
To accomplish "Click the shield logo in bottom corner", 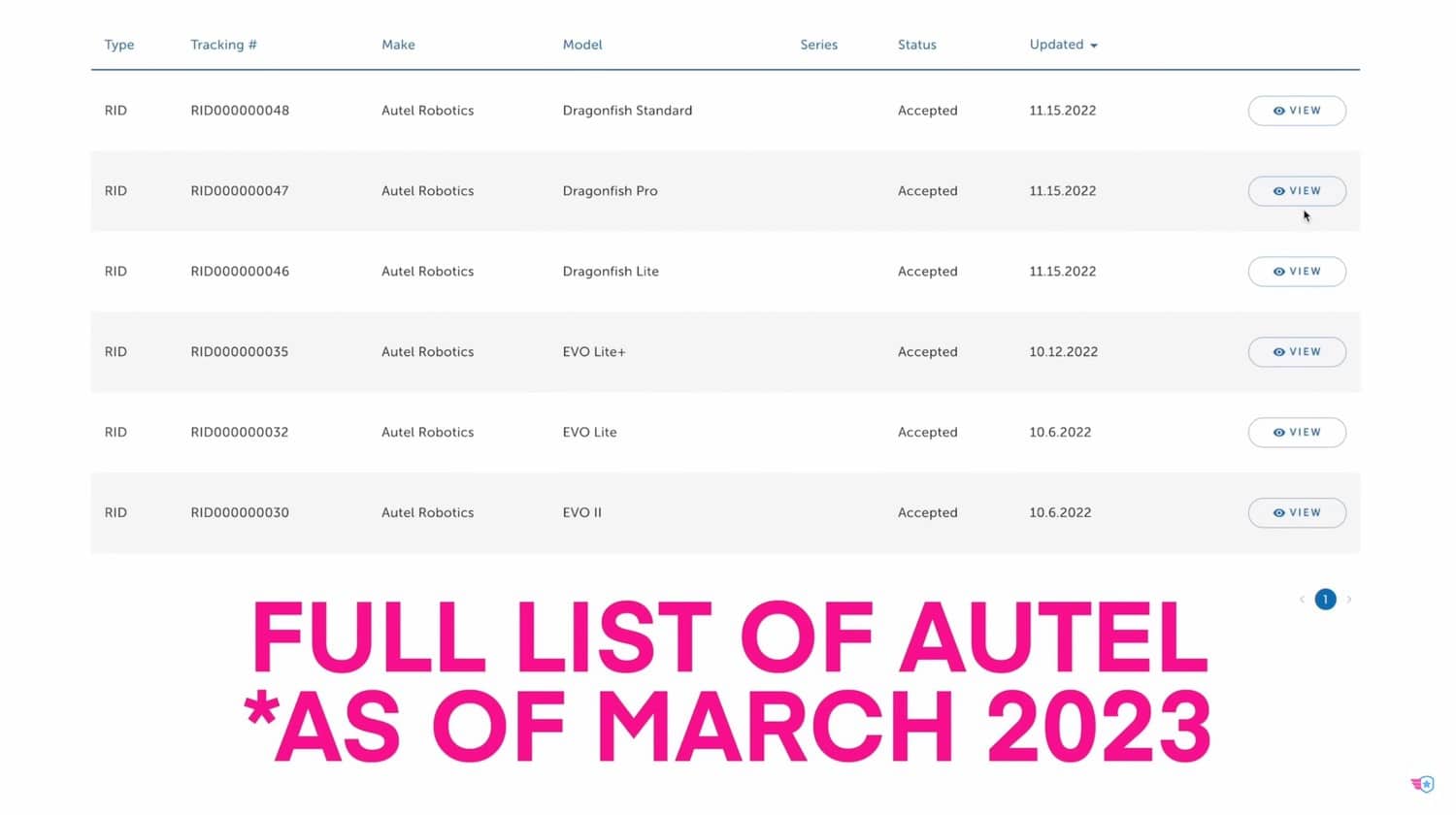I will click(1423, 784).
